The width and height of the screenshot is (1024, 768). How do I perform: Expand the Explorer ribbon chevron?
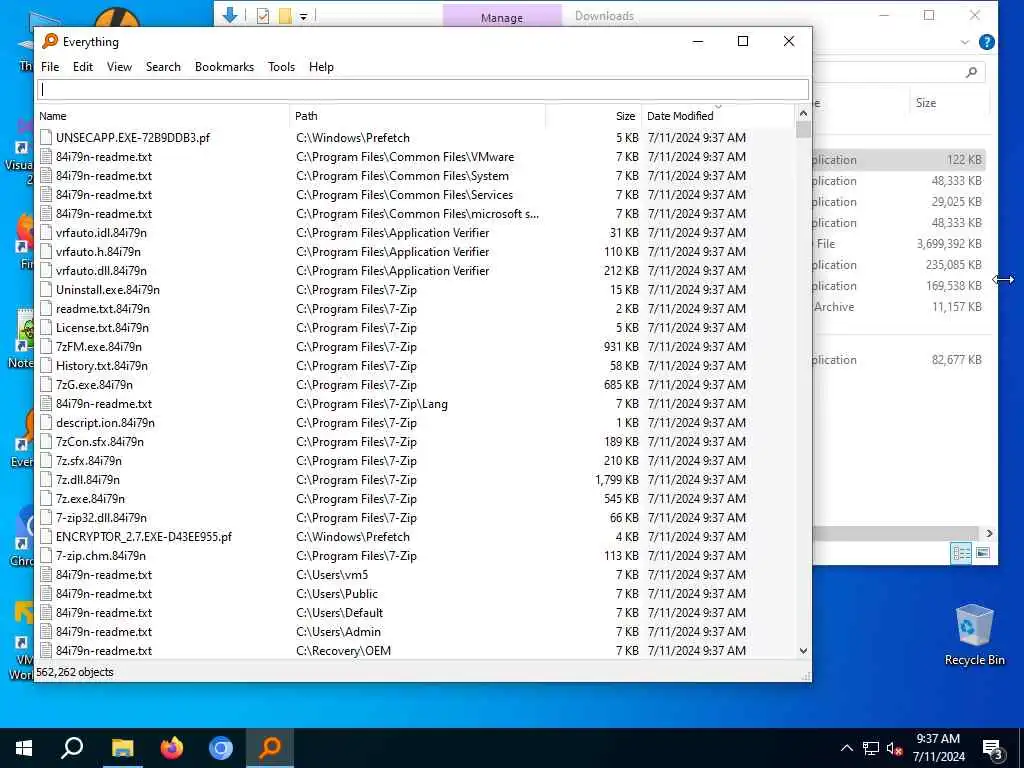click(965, 42)
